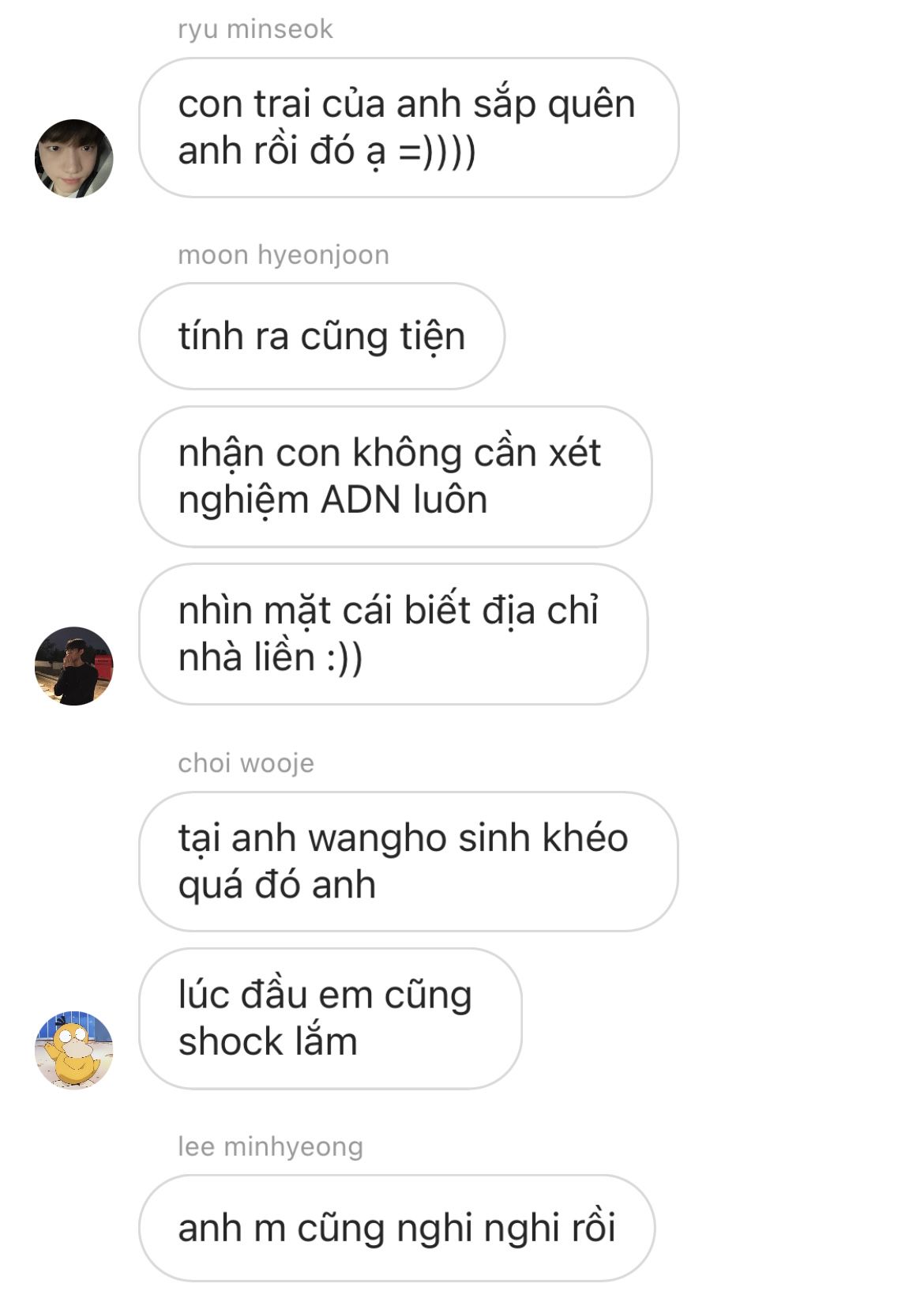Select message about 'xét nghiệm ADN luôn'

click(x=396, y=476)
